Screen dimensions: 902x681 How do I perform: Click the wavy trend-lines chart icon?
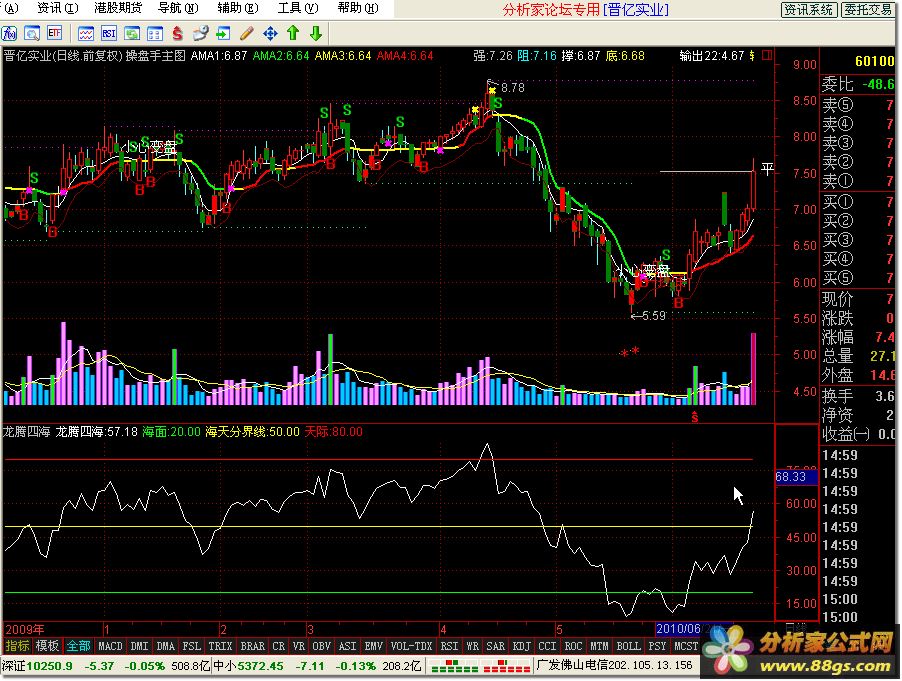tap(86, 34)
